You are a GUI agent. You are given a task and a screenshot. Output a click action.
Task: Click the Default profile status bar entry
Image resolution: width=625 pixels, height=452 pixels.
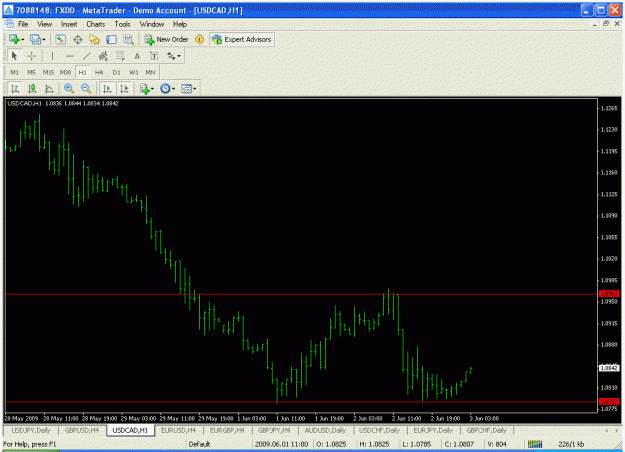point(199,444)
